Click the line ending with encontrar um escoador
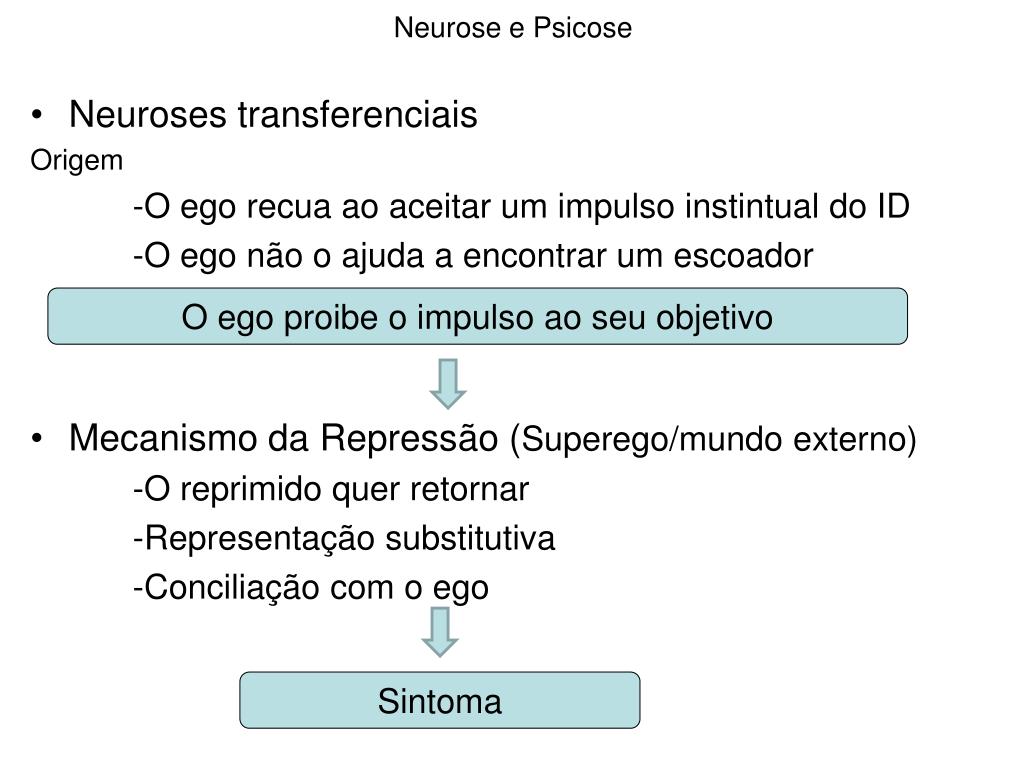 [473, 256]
